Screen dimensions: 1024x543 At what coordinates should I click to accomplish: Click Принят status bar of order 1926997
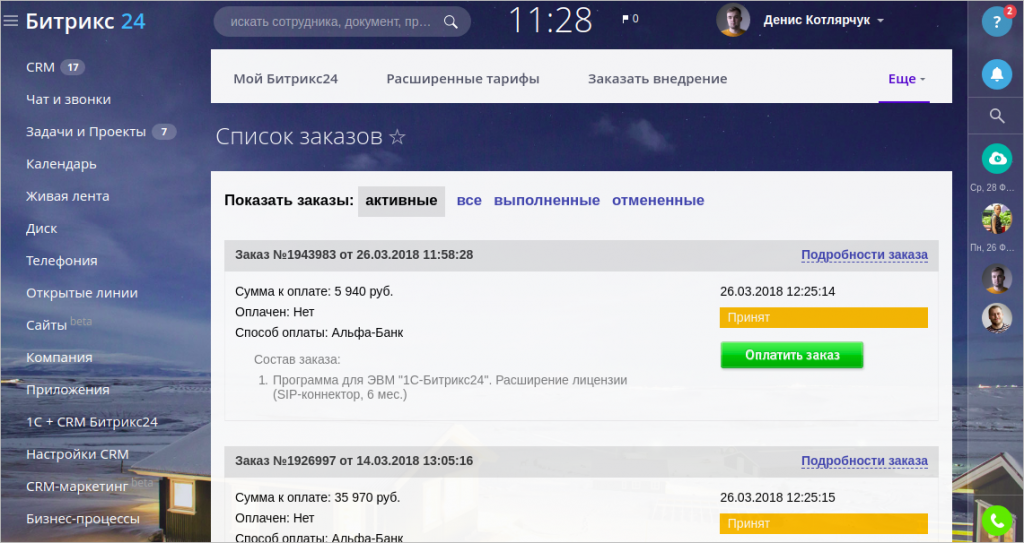pos(824,524)
